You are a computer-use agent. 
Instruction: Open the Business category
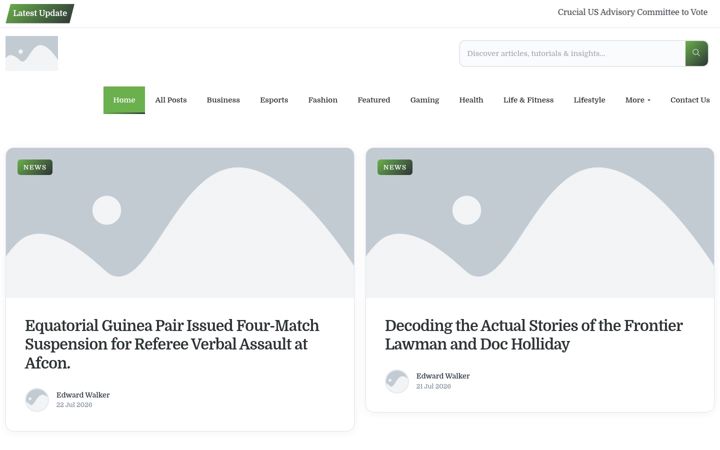(x=223, y=100)
